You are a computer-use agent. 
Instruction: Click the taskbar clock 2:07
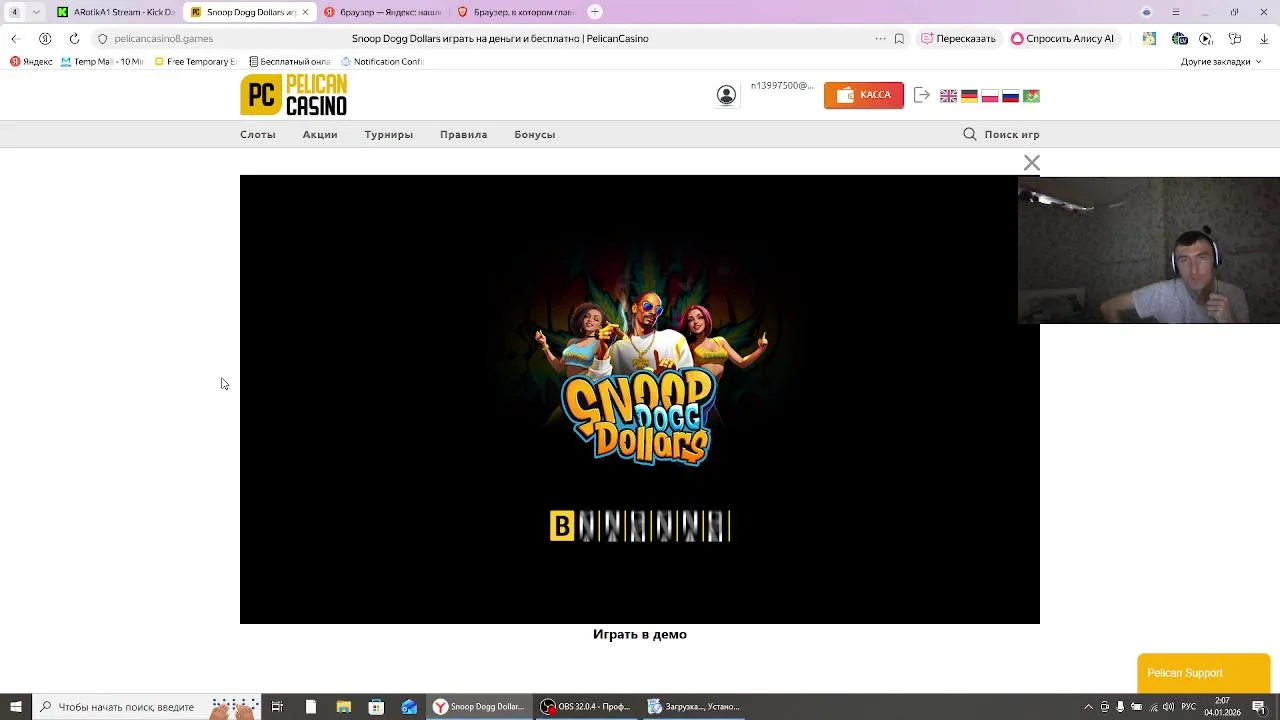pos(1222,707)
